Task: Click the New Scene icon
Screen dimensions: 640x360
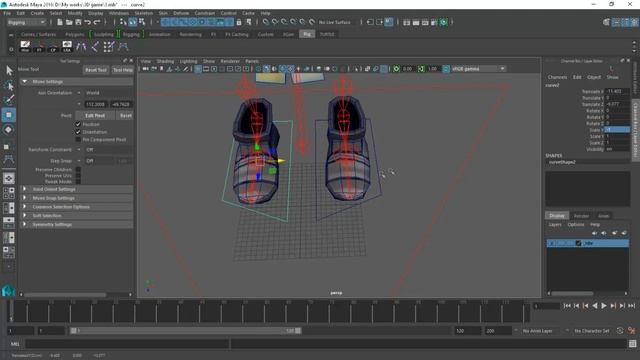Action: pyautogui.click(x=60, y=22)
